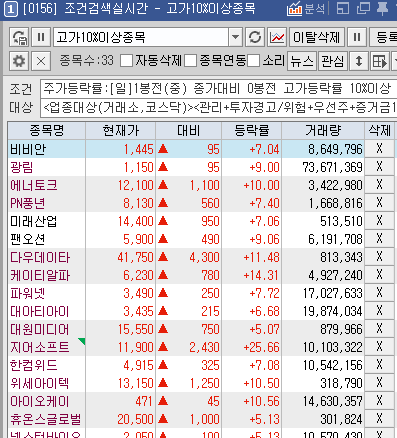Sort by 대비 column header
The width and height of the screenshot is (397, 438).
pyautogui.click(x=188, y=130)
